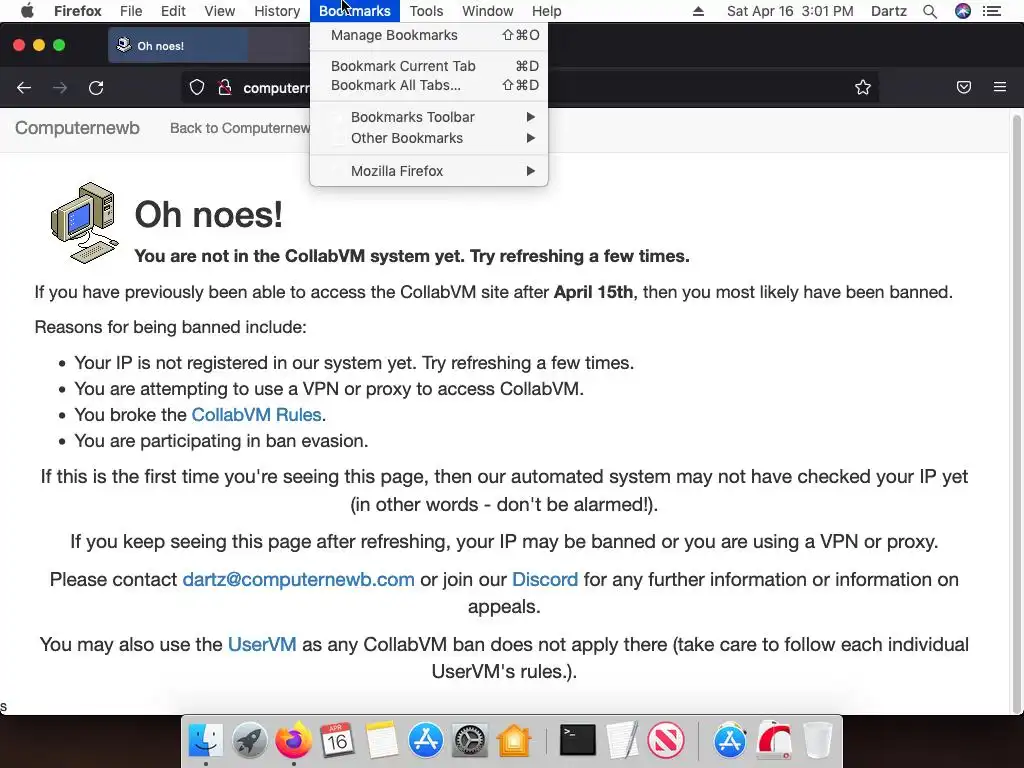This screenshot has height=768, width=1024.
Task: Click Computernewb site brand link
Action: (77, 128)
